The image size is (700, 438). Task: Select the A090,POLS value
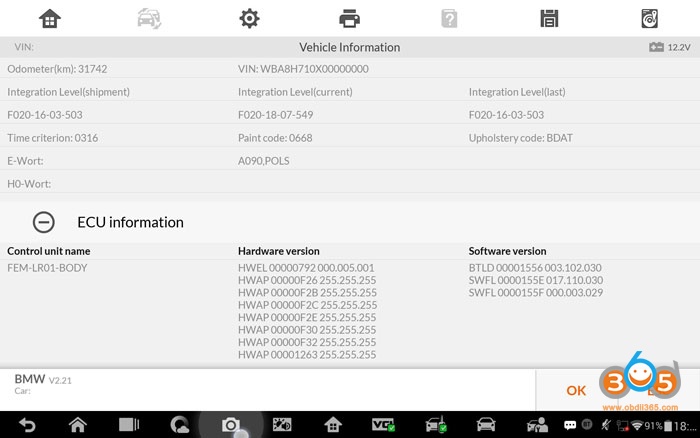(263, 161)
